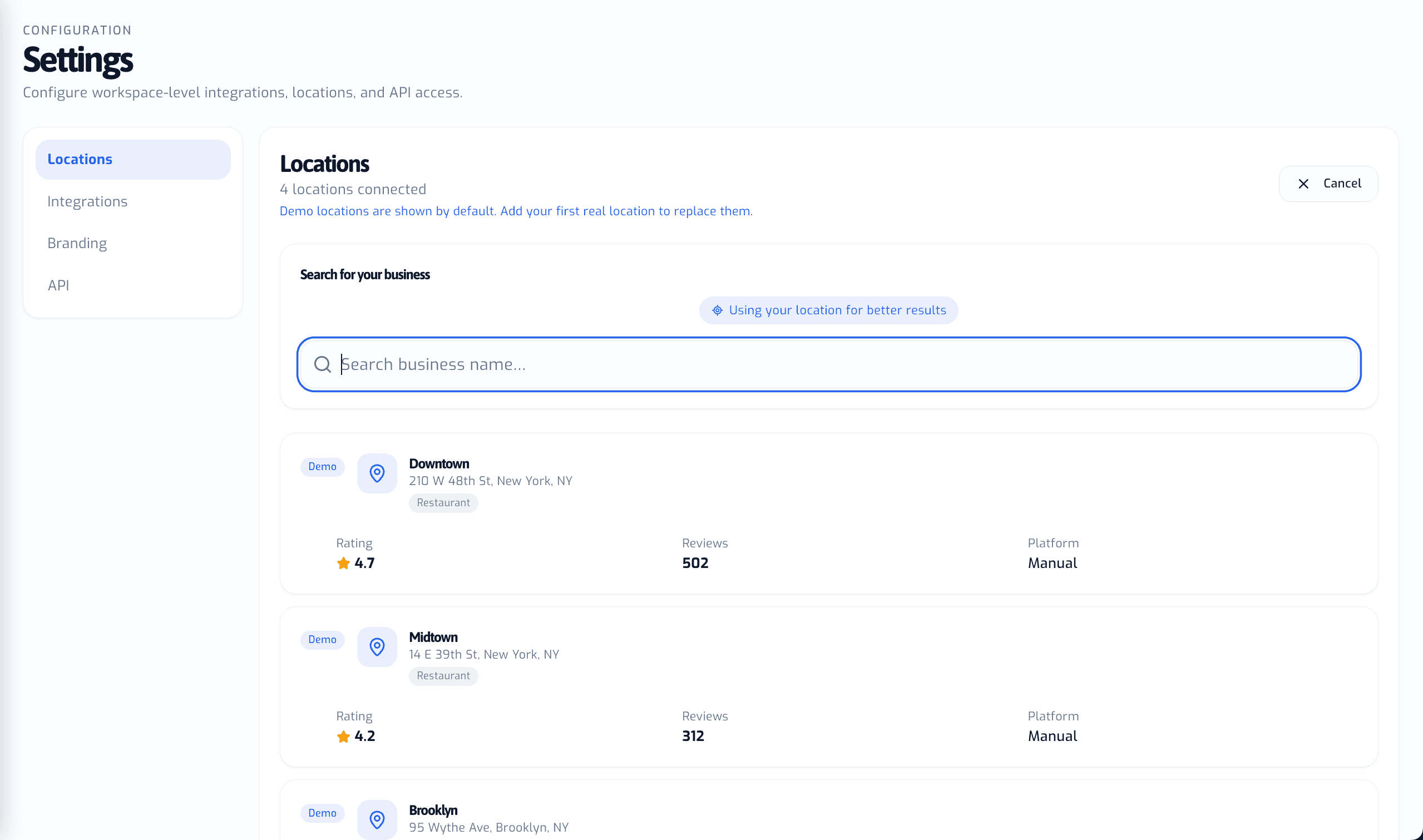This screenshot has width=1423, height=840.
Task: Open the Locations settings tab
Action: [x=133, y=160]
